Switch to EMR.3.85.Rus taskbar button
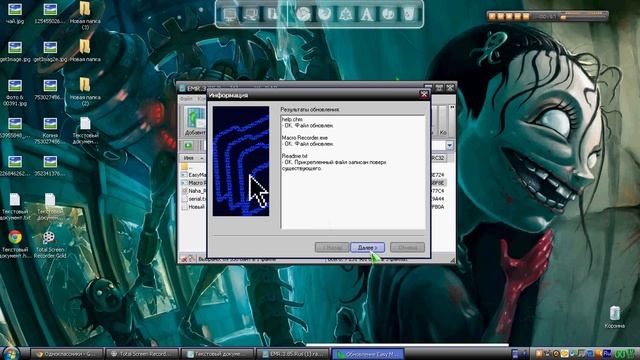This screenshot has width=640, height=360. tap(293, 354)
